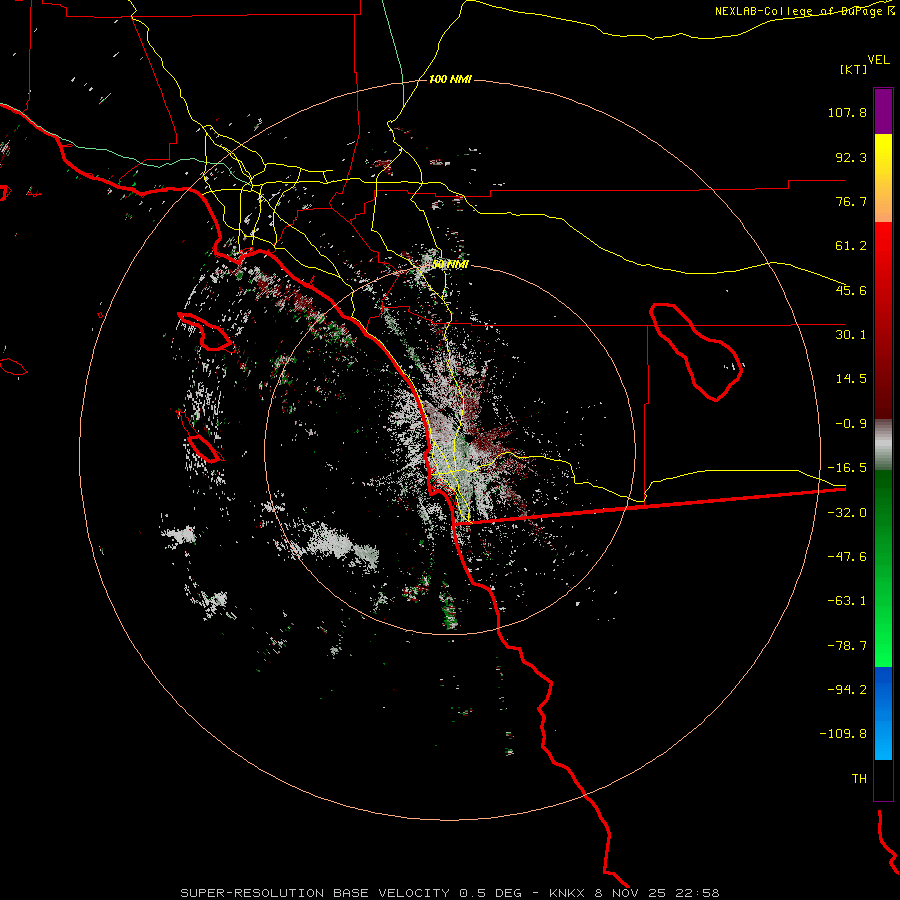This screenshot has height=900, width=900.
Task: Click the 92.3 velocity scale label
Action: coord(851,157)
